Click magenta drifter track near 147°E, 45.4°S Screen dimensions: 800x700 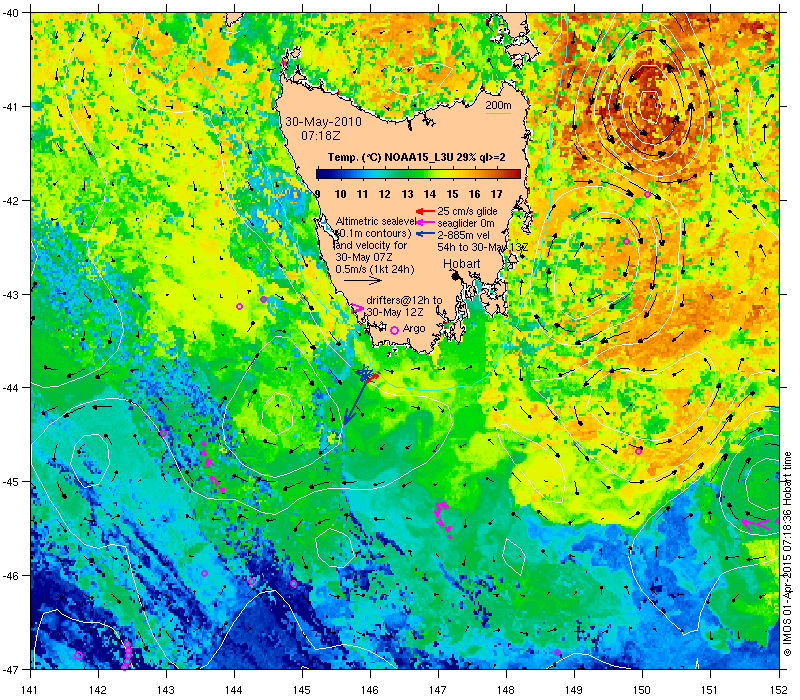pyautogui.click(x=442, y=519)
